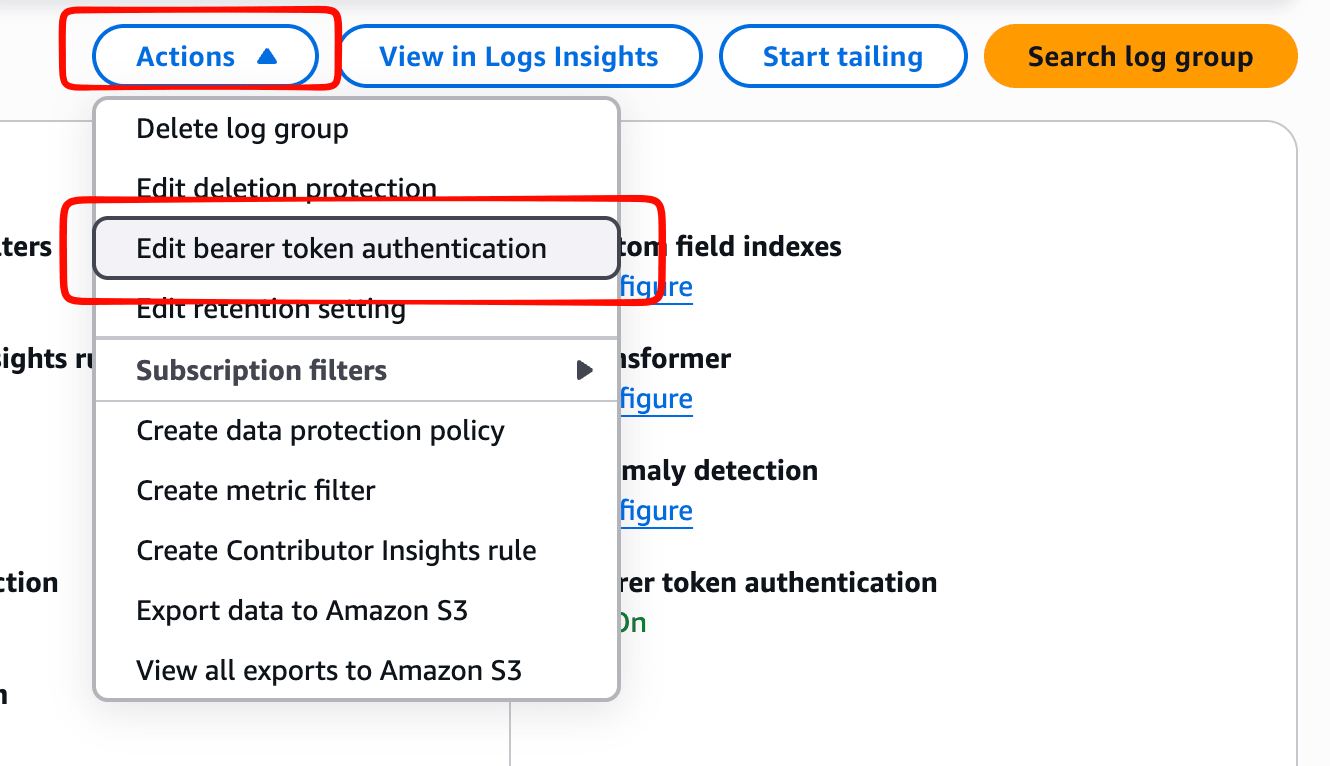This screenshot has height=766, width=1330.
Task: Open View all exports to Amazon S3
Action: tap(329, 671)
